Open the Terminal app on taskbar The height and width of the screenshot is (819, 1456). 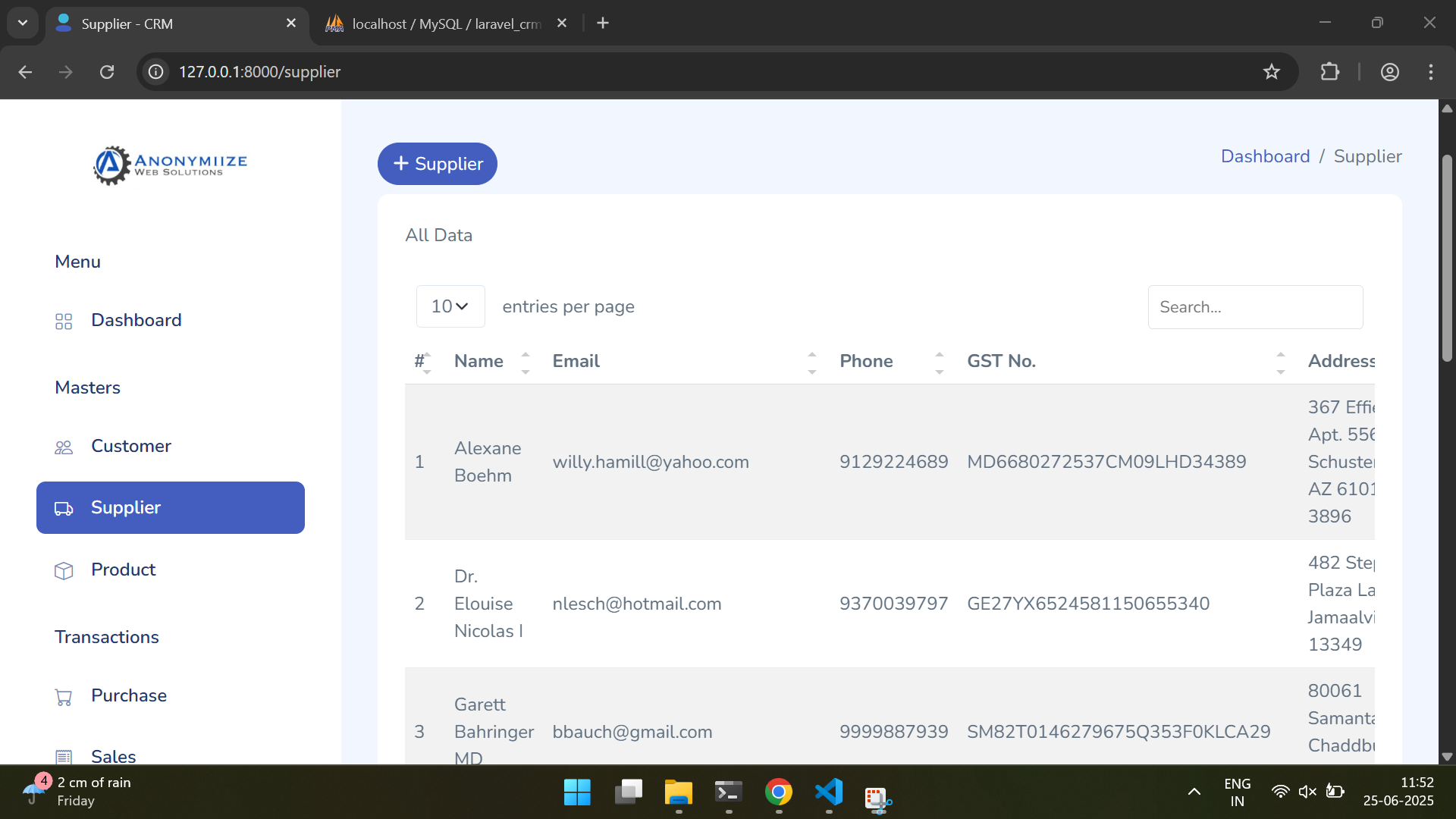[x=729, y=792]
